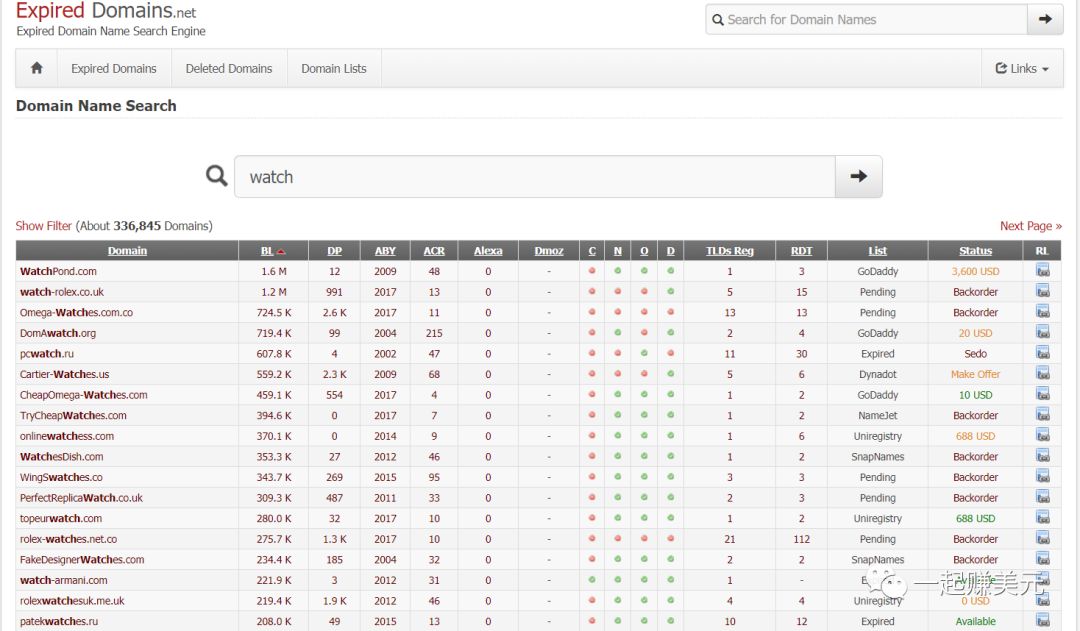Sort table by ABY column
The height and width of the screenshot is (631, 1080).
click(385, 251)
